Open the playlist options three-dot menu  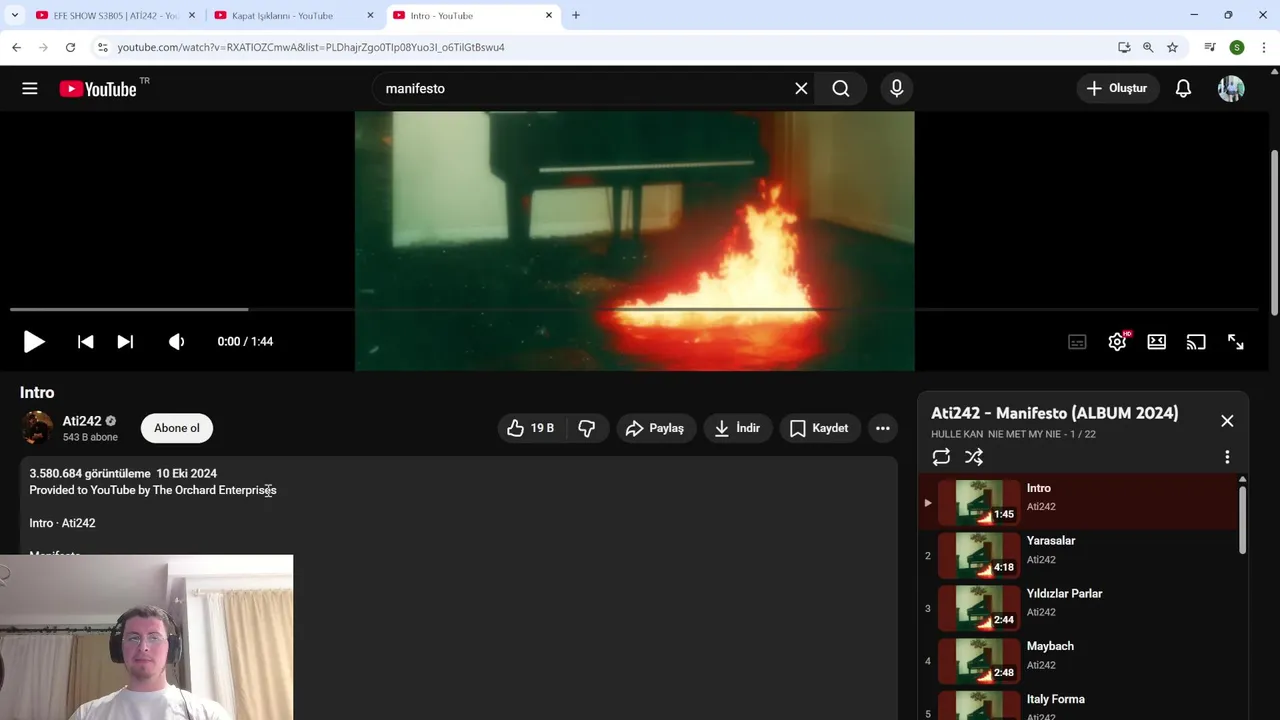[1227, 457]
